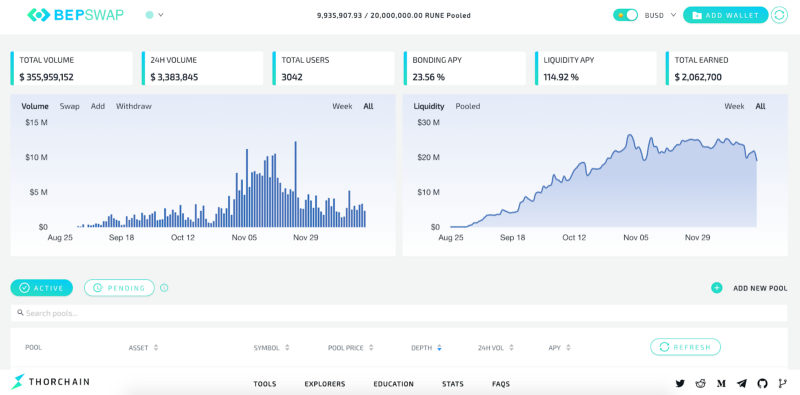Open the Medium icon link
This screenshot has height=395, width=800.
(721, 383)
